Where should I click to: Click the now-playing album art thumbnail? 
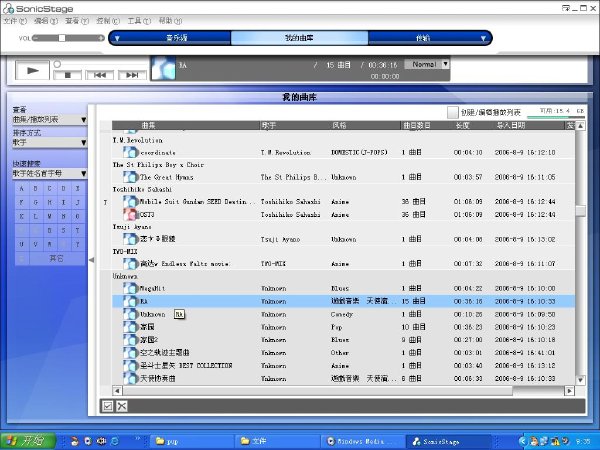click(x=163, y=68)
